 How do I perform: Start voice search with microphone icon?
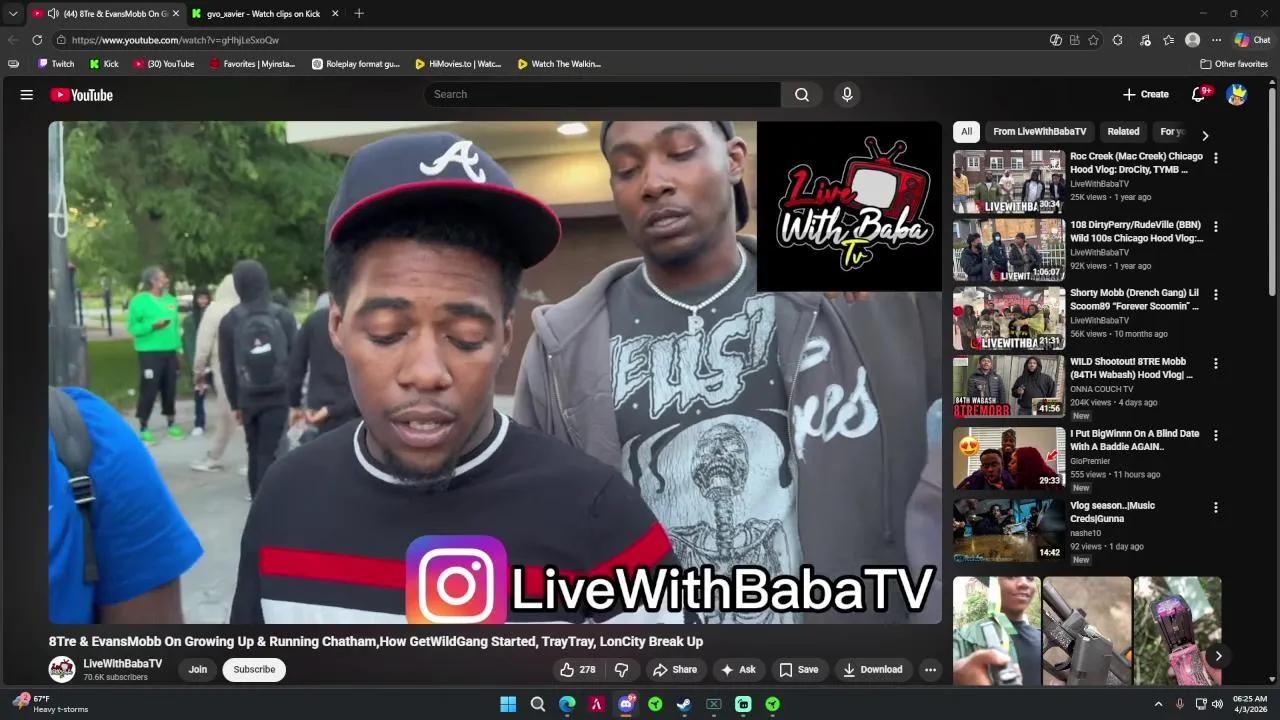click(847, 95)
